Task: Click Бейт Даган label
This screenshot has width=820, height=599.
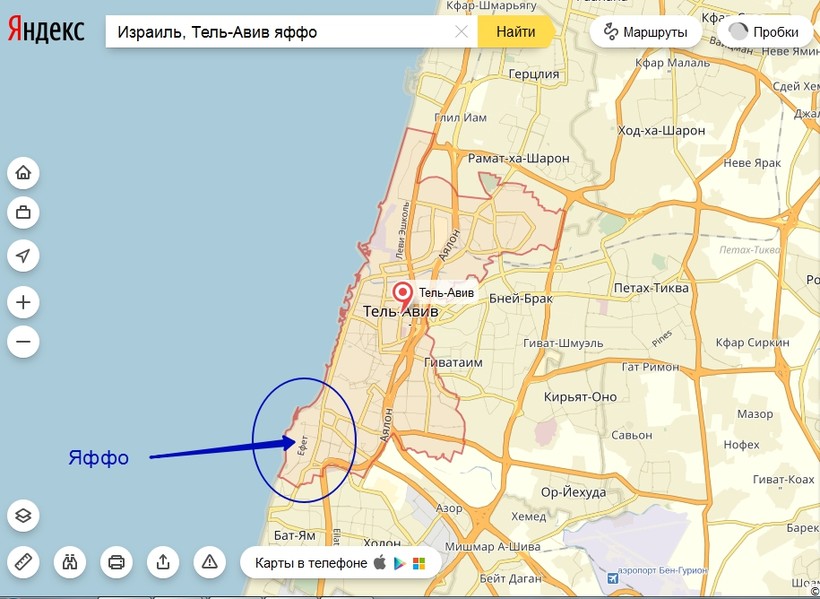Action: 510,578
